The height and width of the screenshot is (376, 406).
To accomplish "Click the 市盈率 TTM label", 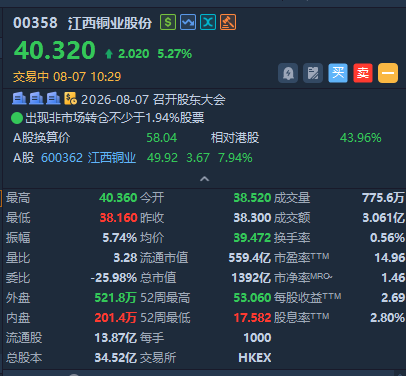I will point(302,257).
